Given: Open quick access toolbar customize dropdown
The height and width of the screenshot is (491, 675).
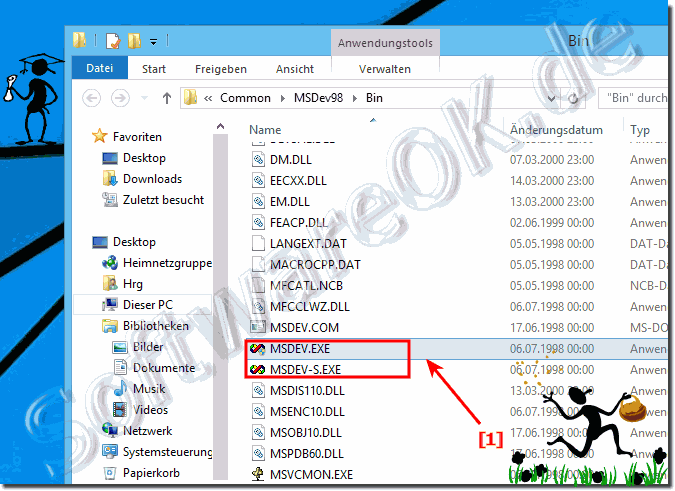Looking at the screenshot, I should coord(154,42).
